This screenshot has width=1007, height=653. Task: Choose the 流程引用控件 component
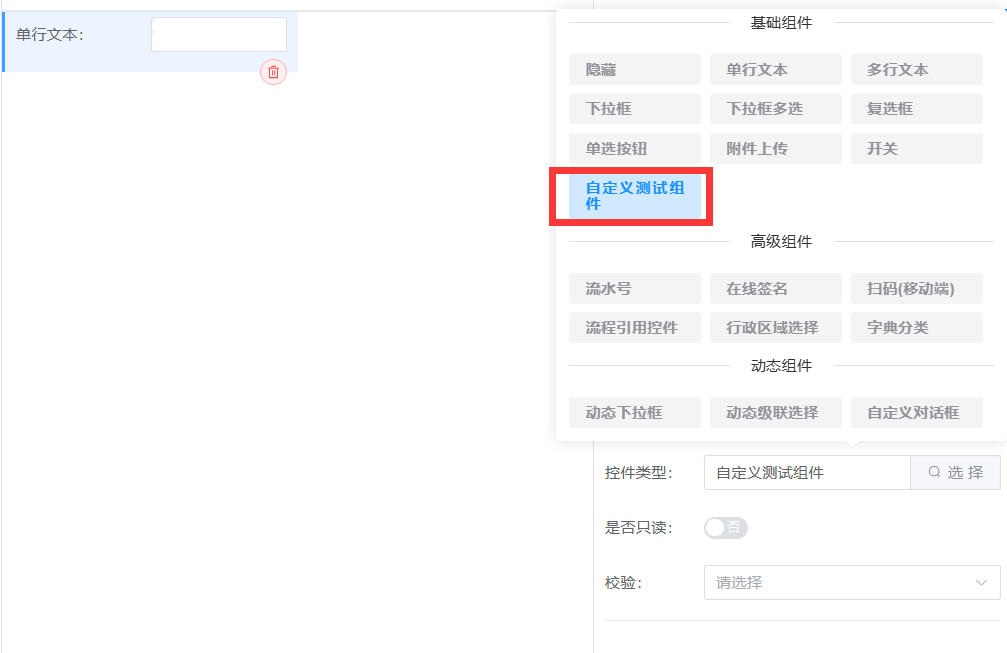click(635, 327)
